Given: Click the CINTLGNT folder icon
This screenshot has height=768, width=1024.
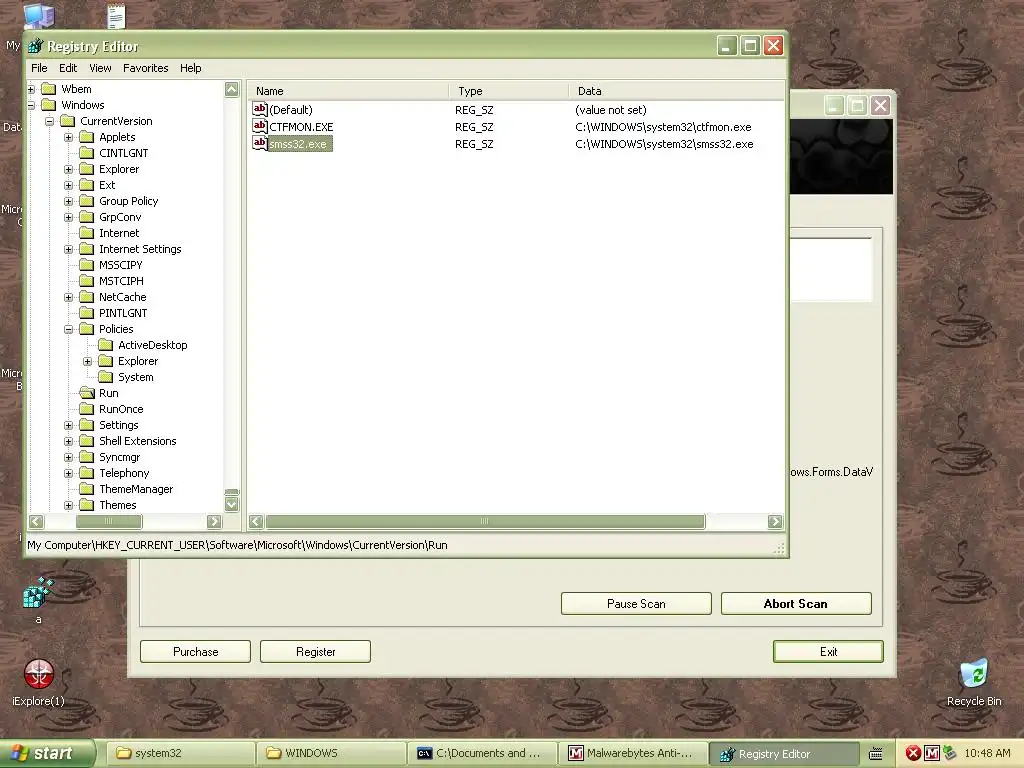Looking at the screenshot, I should 87,153.
